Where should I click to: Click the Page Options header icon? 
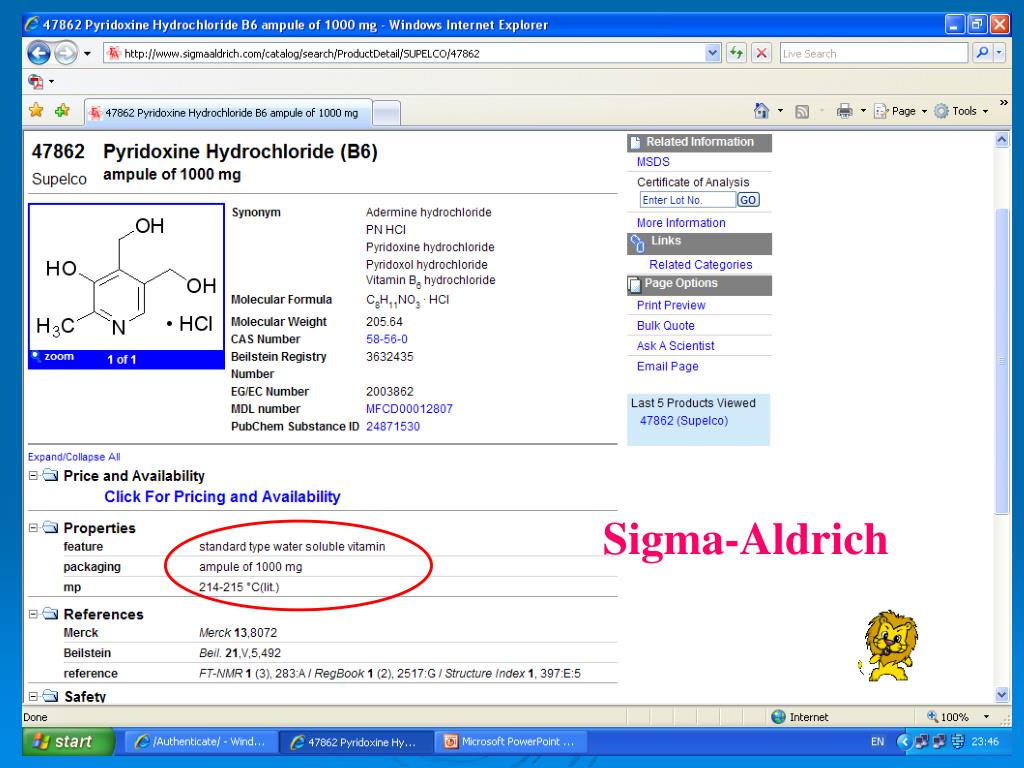pyautogui.click(x=634, y=284)
